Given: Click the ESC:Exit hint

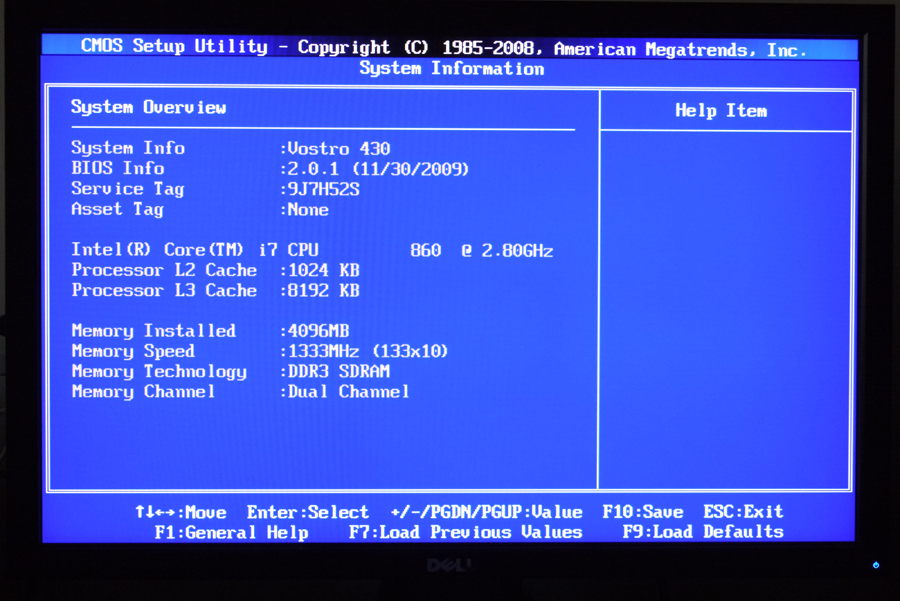Looking at the screenshot, I should [x=743, y=511].
